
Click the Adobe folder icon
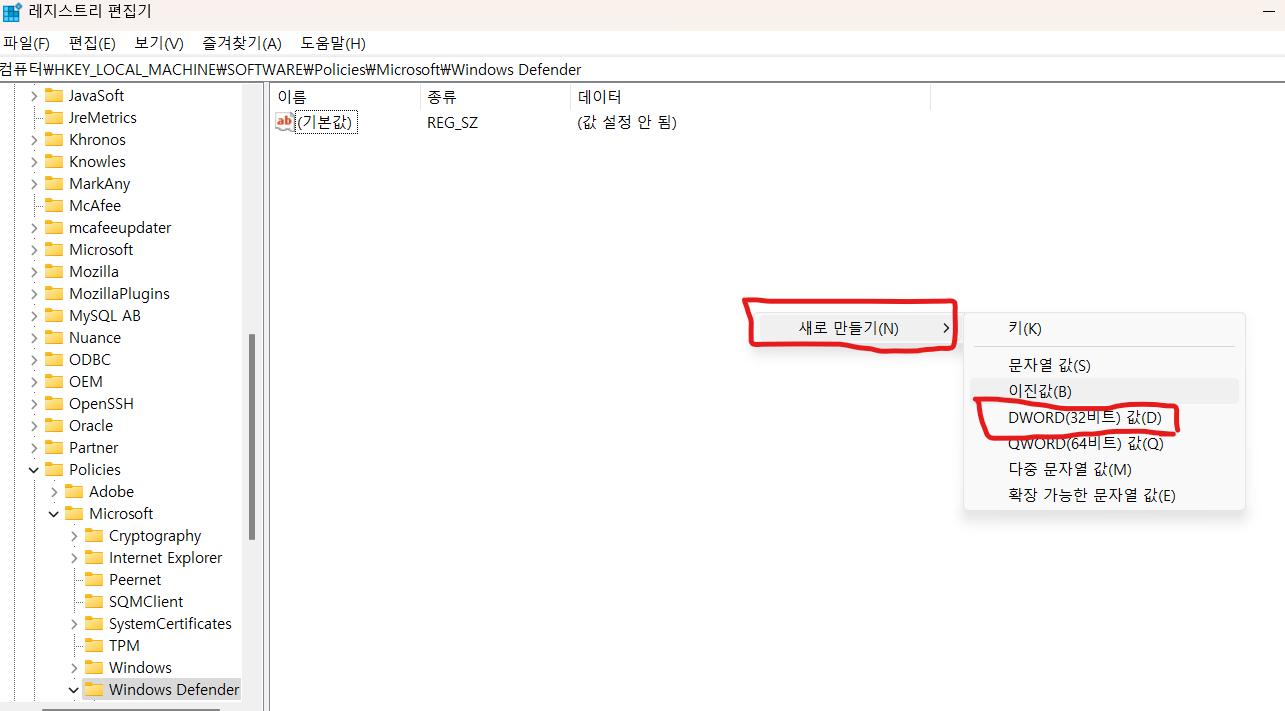tap(74, 492)
